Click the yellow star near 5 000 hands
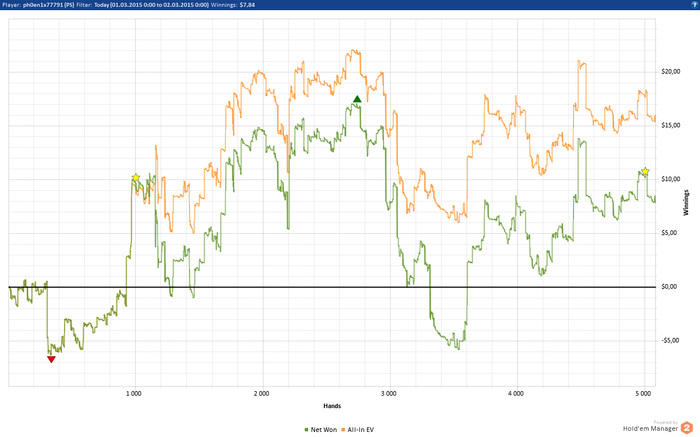Screen dimensions: 700x437 click(x=645, y=171)
